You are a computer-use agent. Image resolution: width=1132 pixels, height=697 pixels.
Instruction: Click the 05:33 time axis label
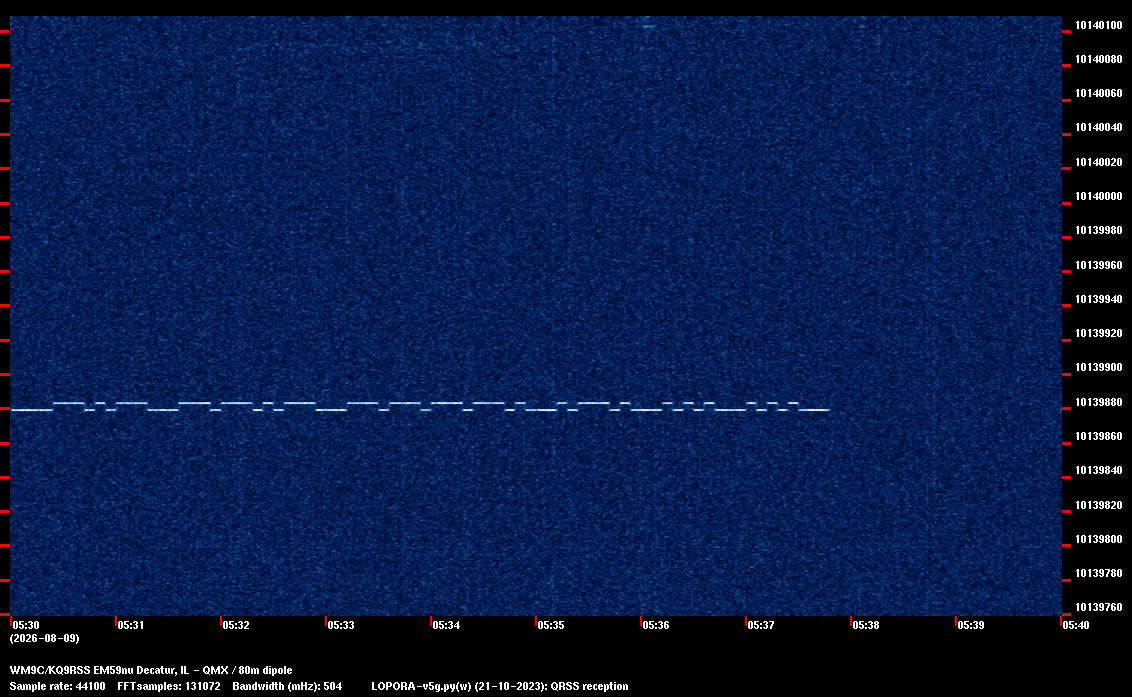(x=341, y=625)
